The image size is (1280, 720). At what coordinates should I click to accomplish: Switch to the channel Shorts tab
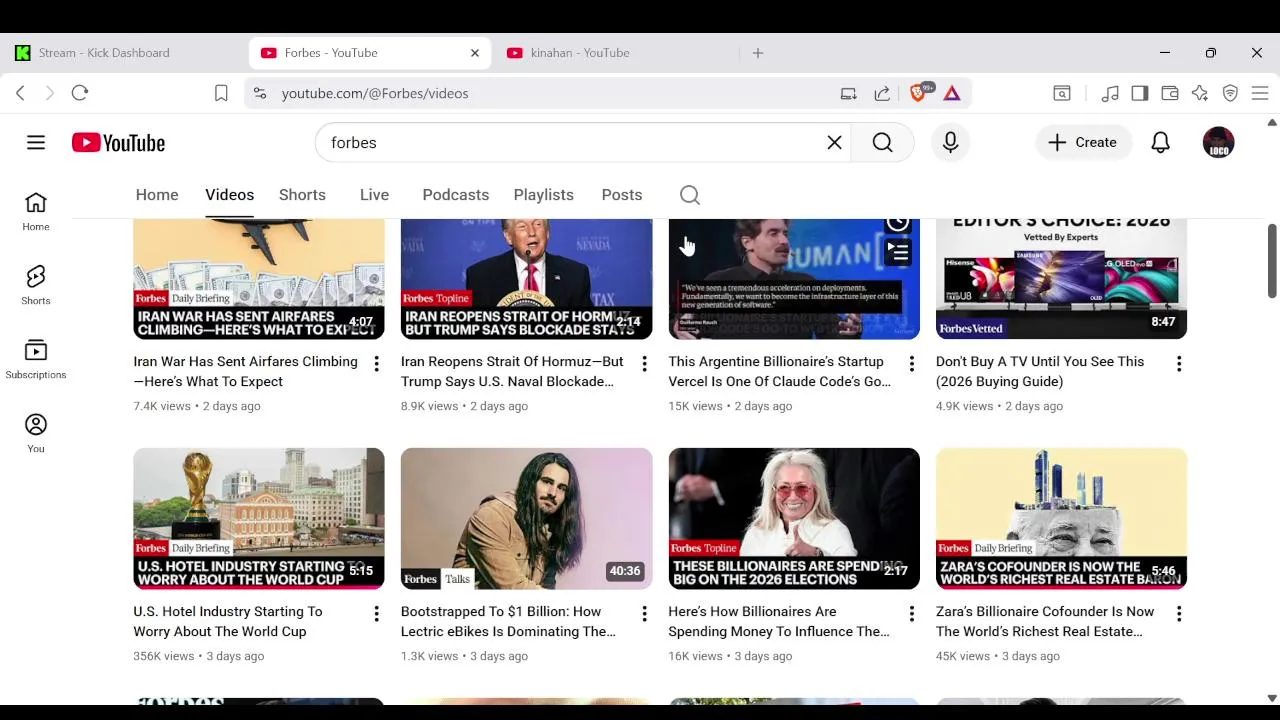[302, 195]
